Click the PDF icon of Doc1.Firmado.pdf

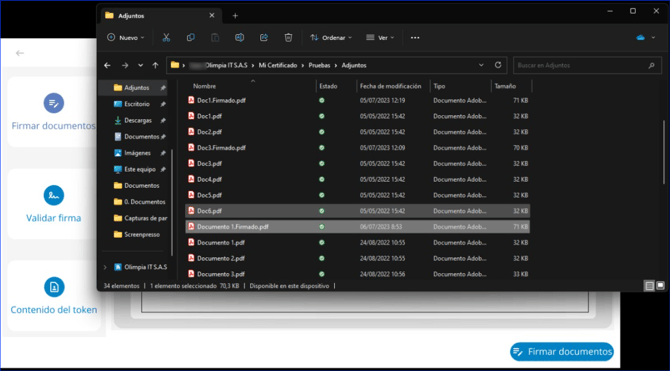pyautogui.click(x=191, y=100)
